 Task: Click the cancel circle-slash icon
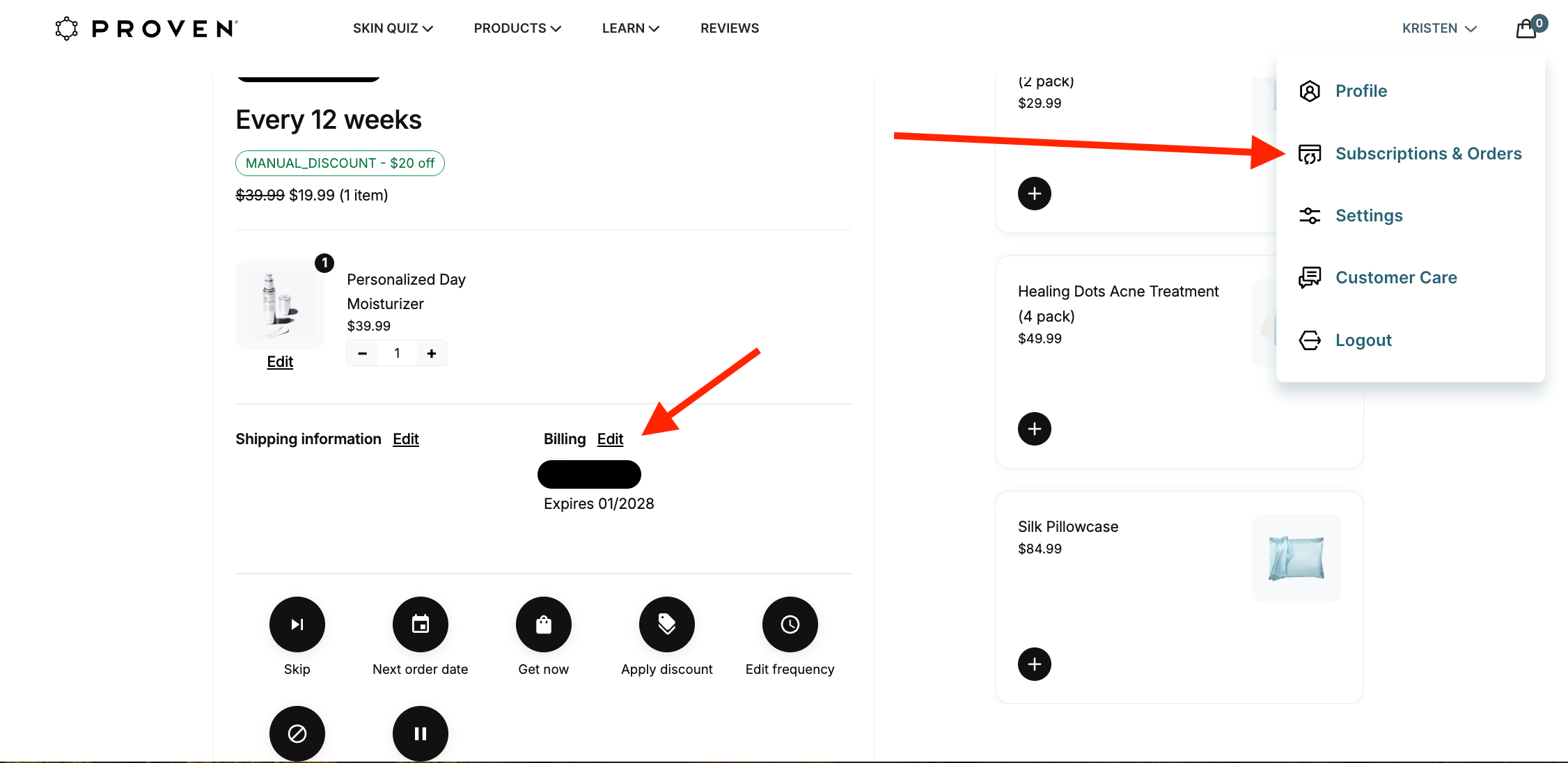[297, 734]
